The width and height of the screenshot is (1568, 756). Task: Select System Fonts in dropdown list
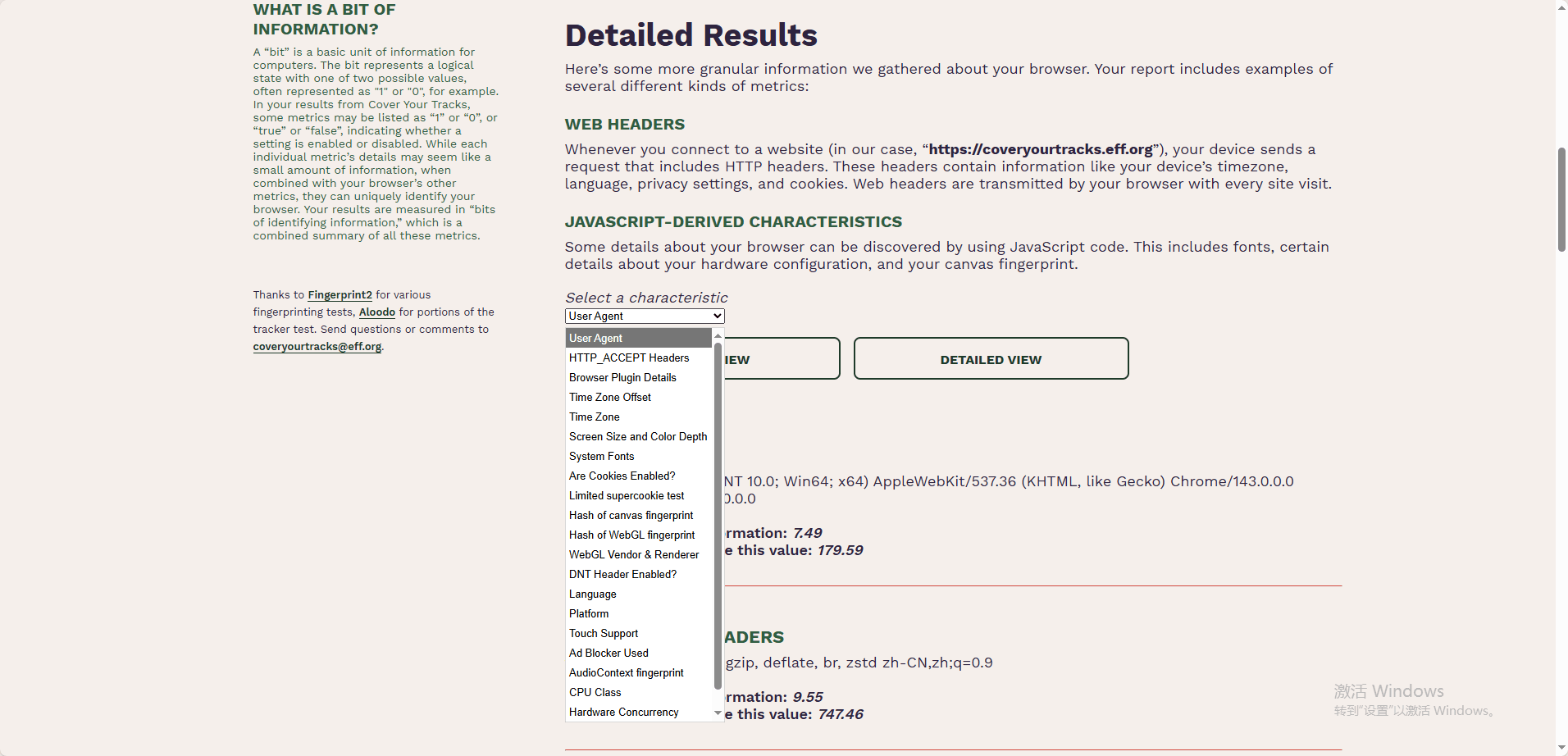coord(602,457)
